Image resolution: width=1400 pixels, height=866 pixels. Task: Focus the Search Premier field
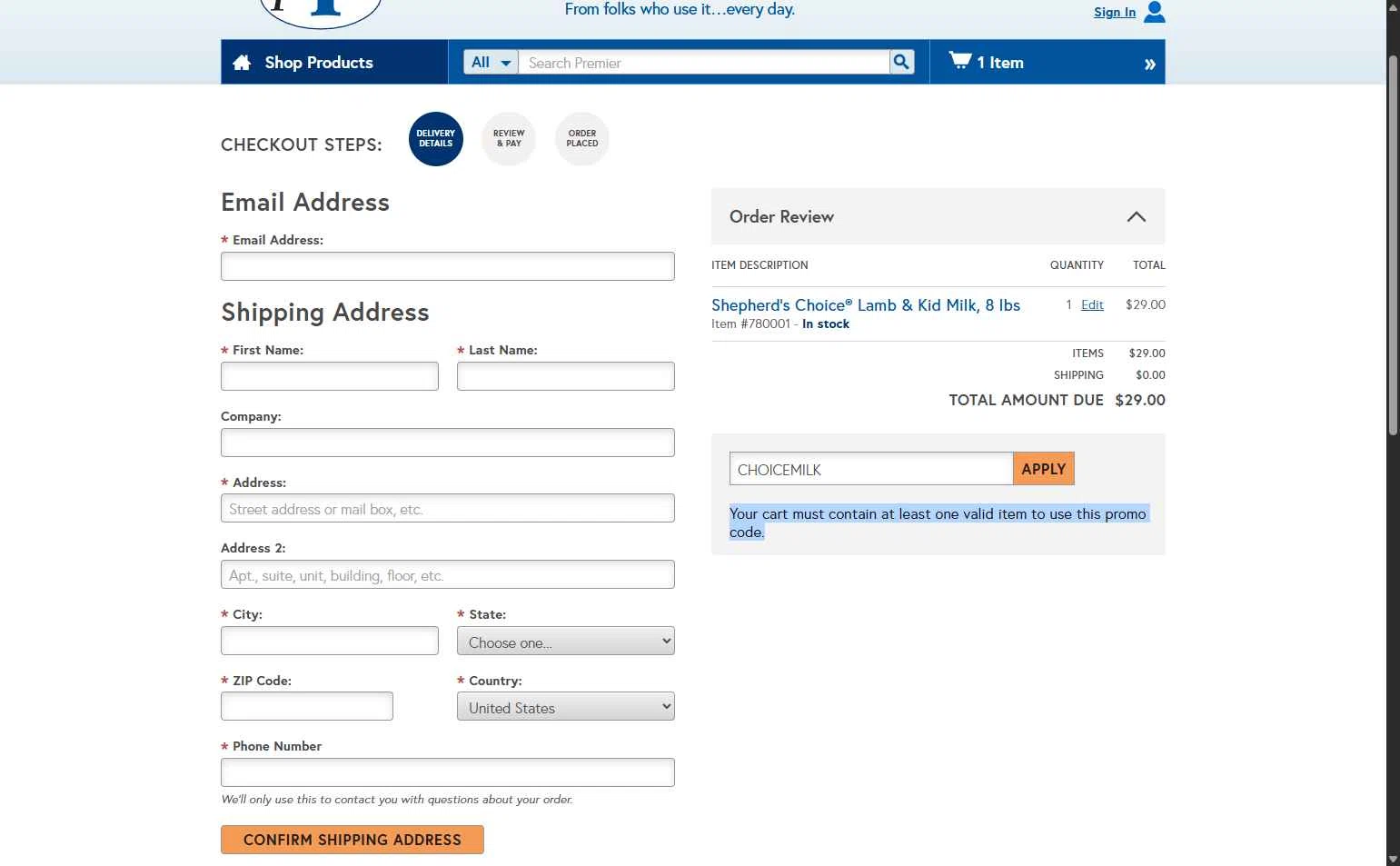click(x=703, y=62)
